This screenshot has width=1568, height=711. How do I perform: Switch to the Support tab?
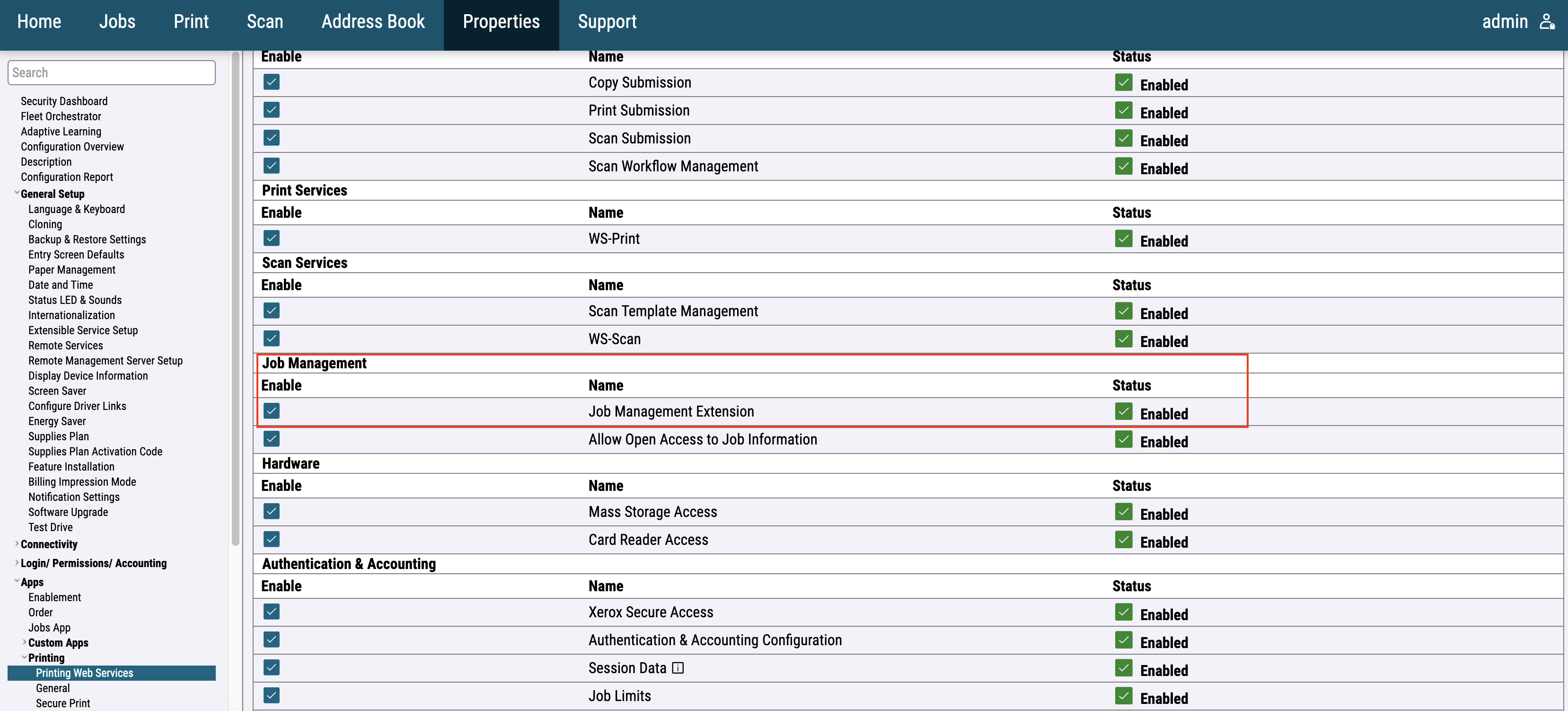click(606, 22)
